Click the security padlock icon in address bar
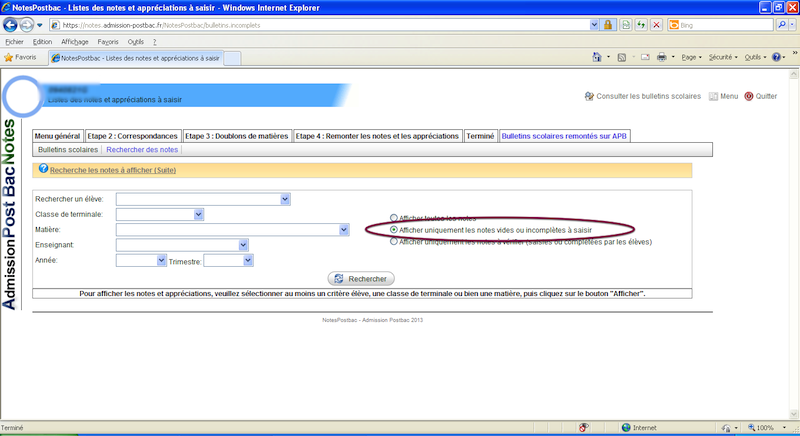The width and height of the screenshot is (800, 436). (x=607, y=24)
